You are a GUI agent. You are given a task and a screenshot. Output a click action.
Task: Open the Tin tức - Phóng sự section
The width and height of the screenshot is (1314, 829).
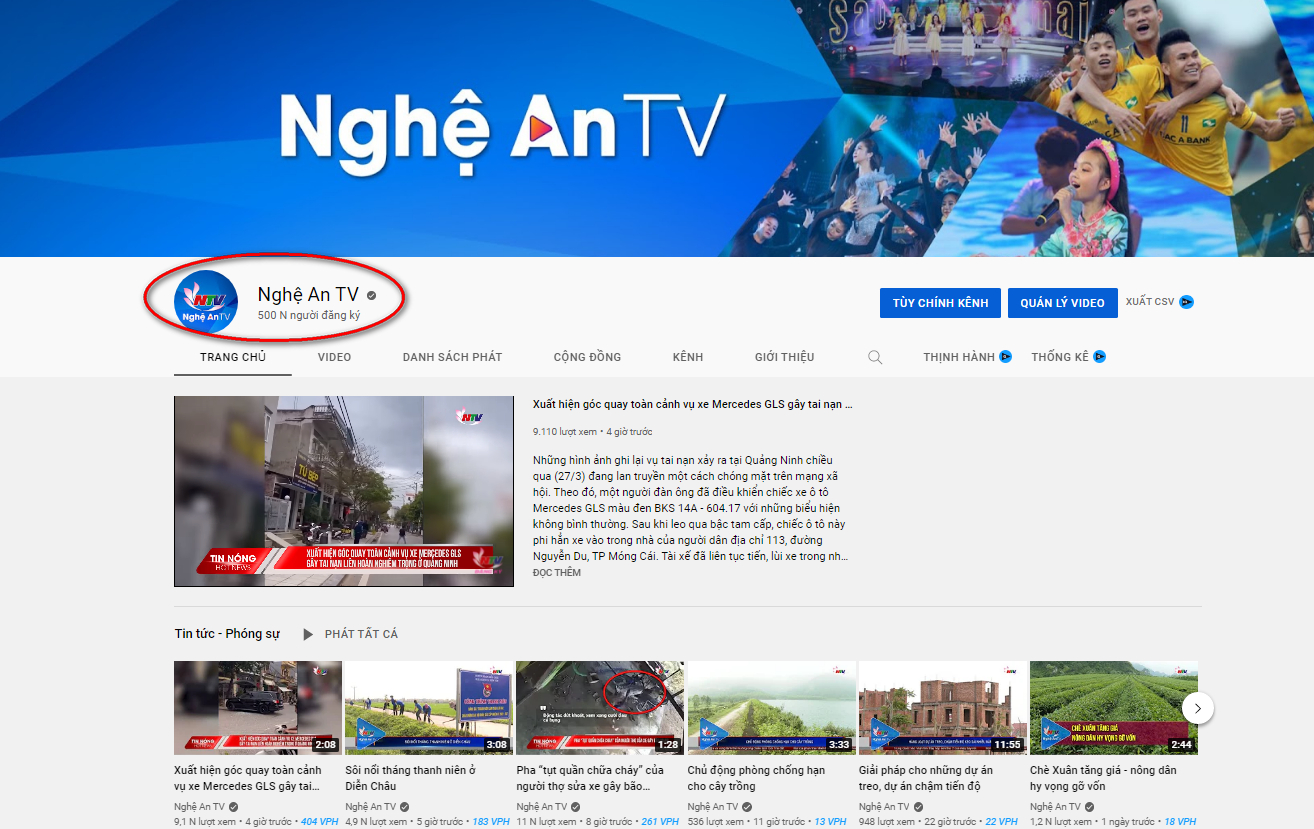pos(227,634)
